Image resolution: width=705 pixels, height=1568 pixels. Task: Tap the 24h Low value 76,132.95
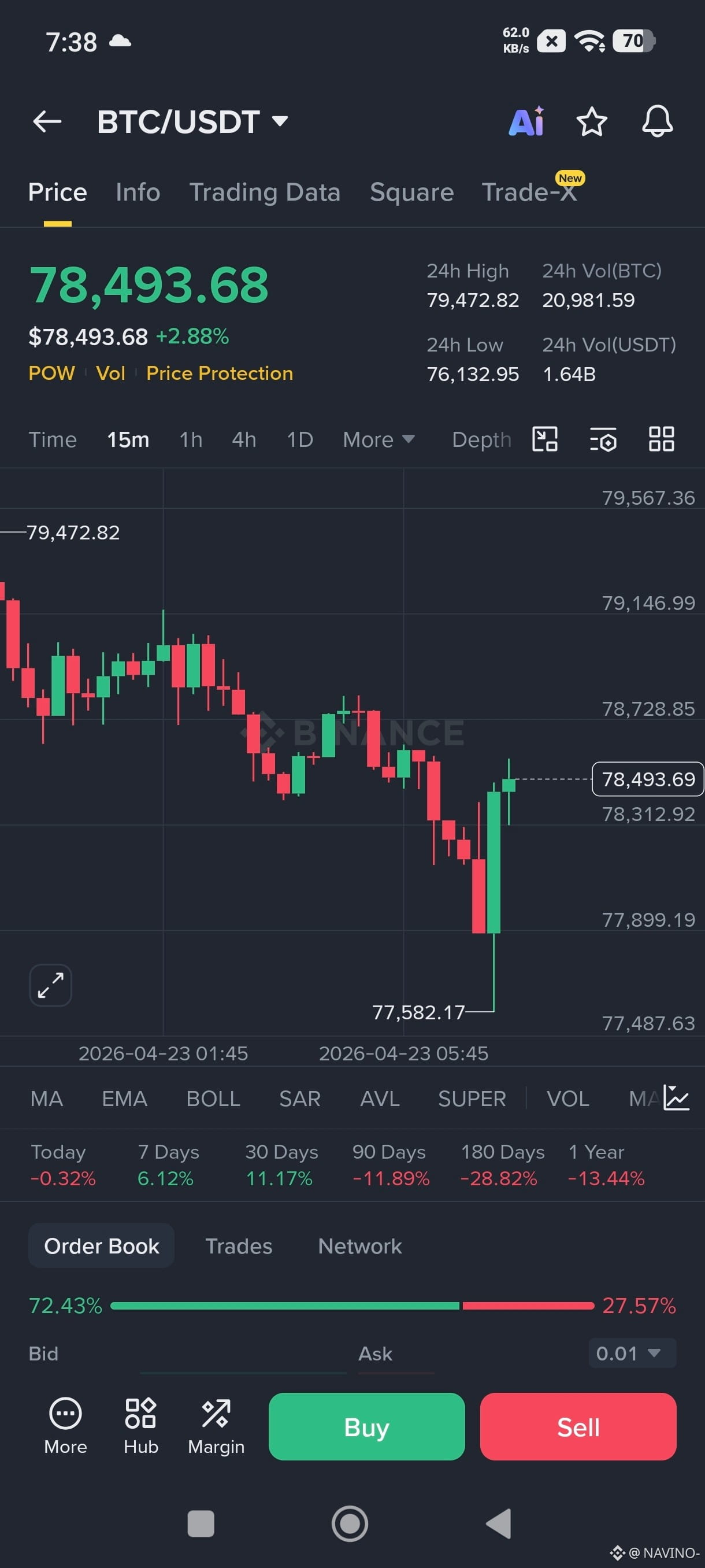point(473,373)
